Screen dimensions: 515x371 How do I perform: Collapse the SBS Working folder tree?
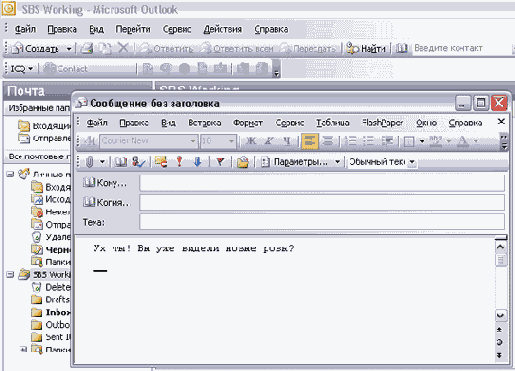click(x=10, y=275)
